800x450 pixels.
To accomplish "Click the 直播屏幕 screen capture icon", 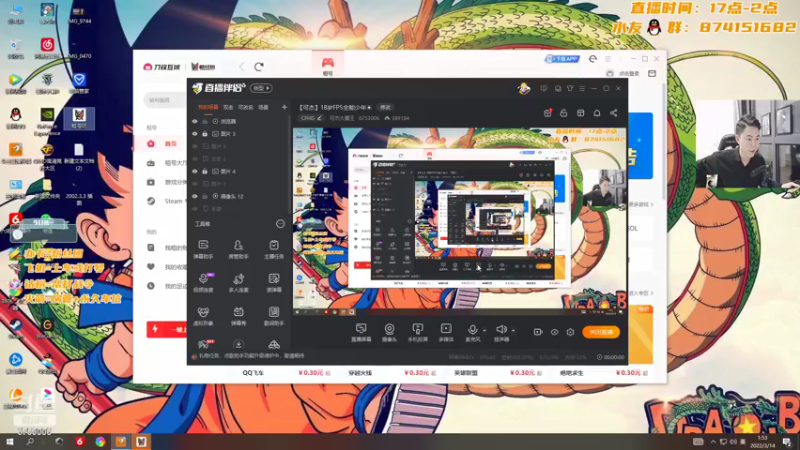I will 361,329.
